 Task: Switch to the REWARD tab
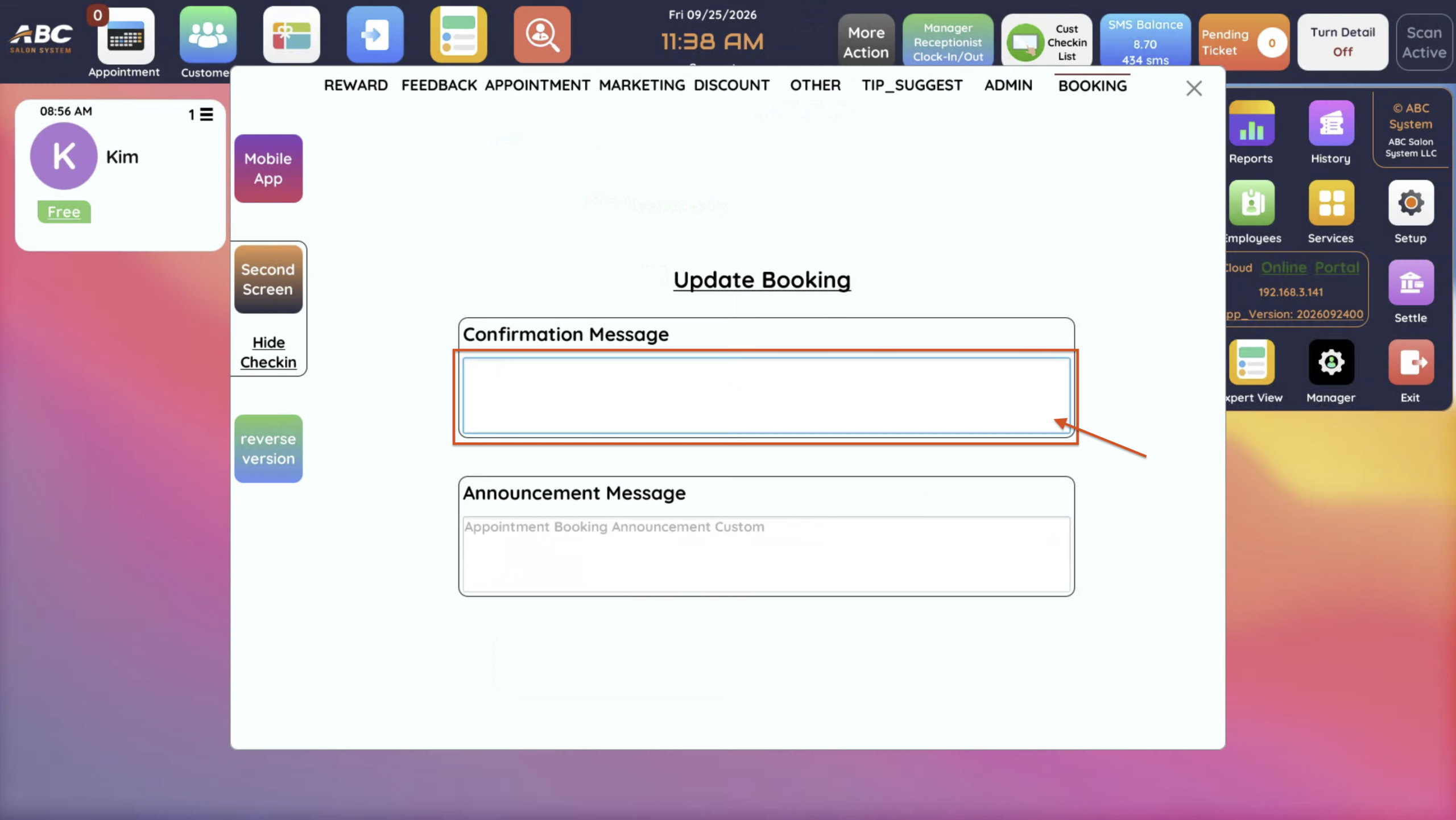click(x=356, y=85)
